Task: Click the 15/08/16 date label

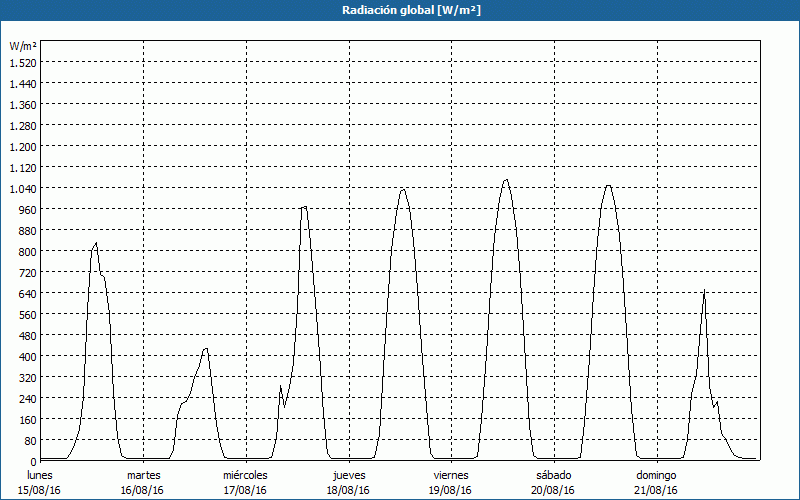Action: point(39,490)
